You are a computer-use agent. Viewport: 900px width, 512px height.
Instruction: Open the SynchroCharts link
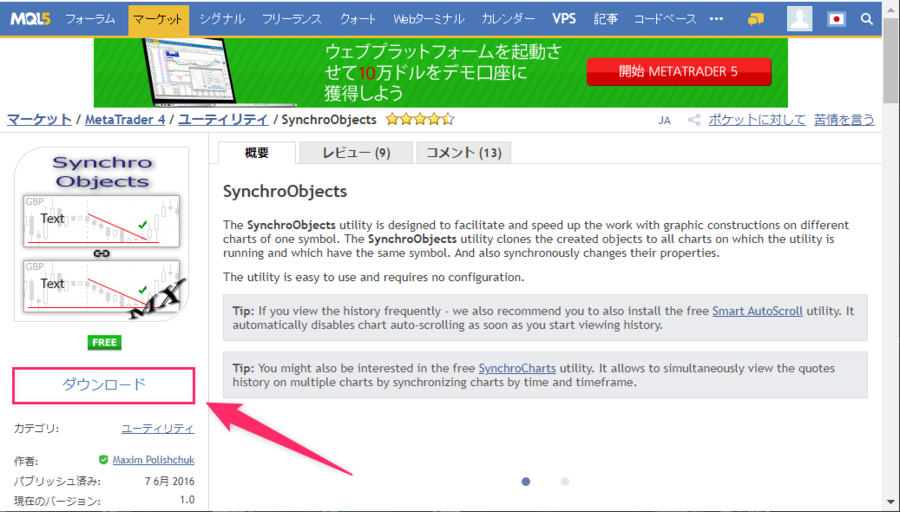click(x=517, y=369)
